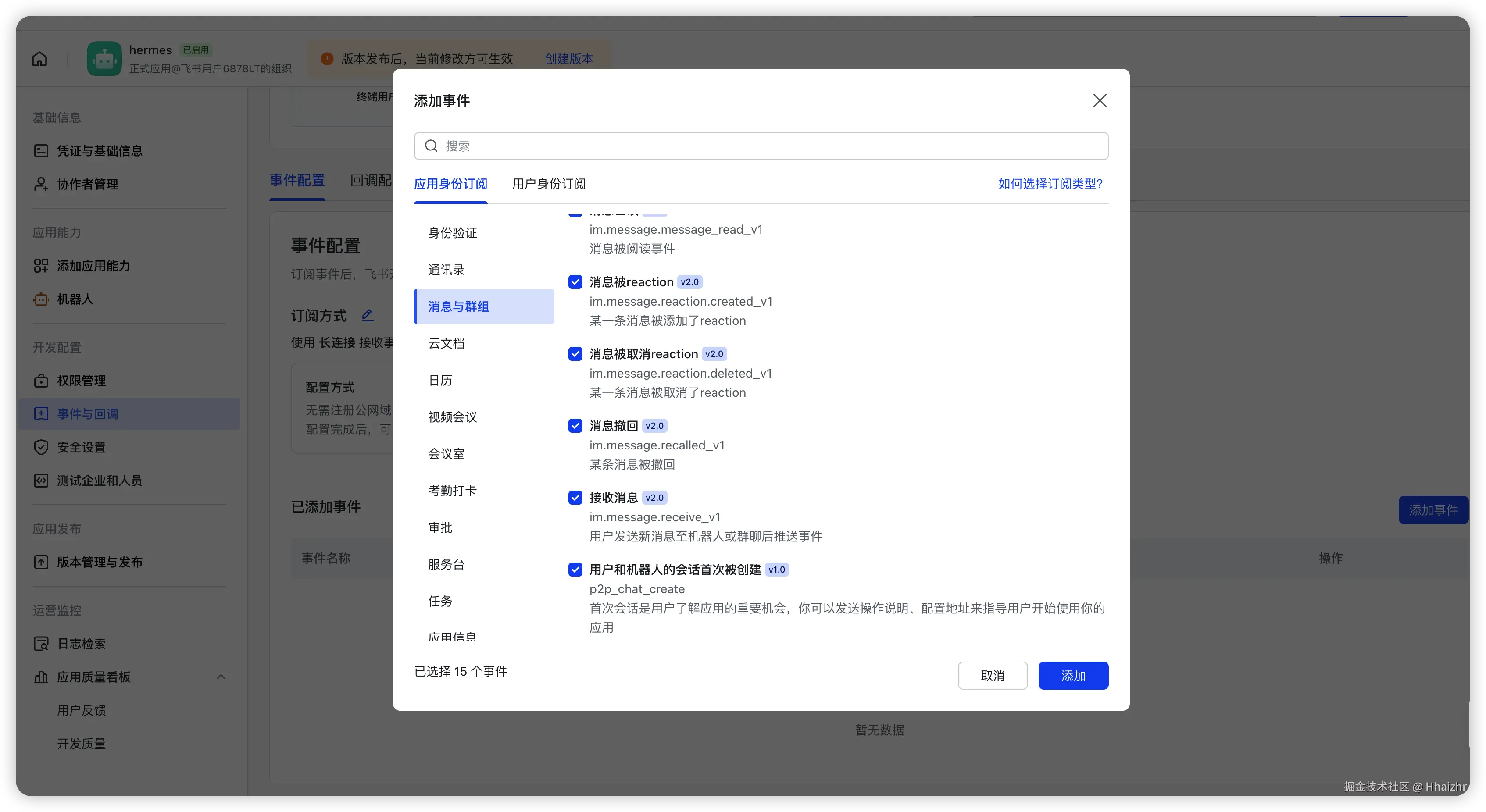
Task: Click the 添加 confirm button
Action: coord(1073,675)
